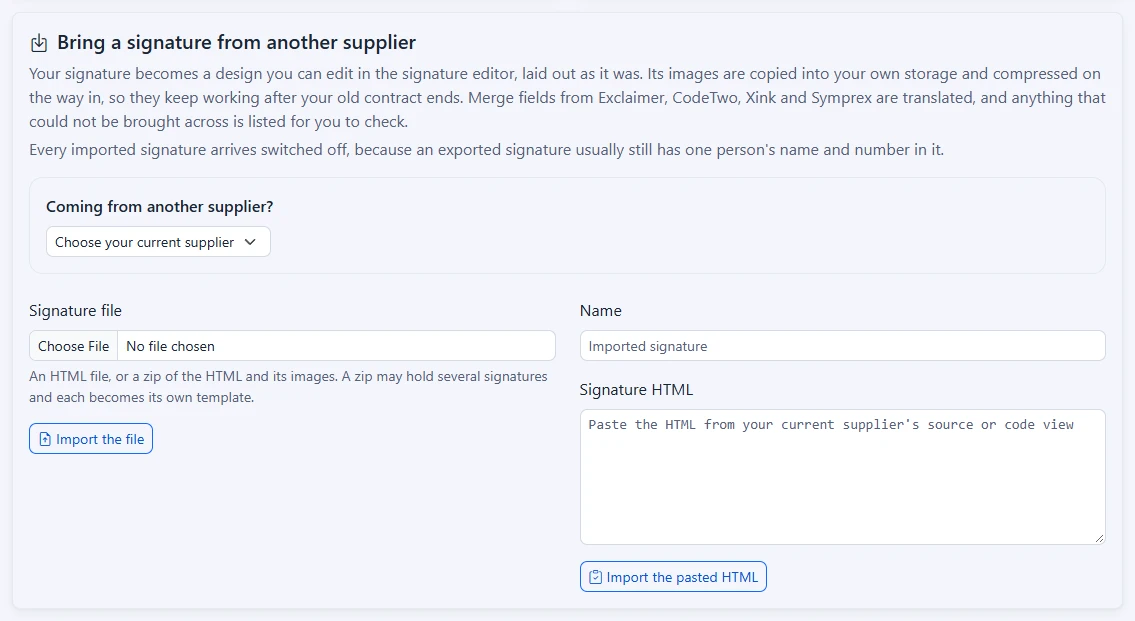Click the 'Import the file' button
The image size is (1135, 621).
[91, 439]
